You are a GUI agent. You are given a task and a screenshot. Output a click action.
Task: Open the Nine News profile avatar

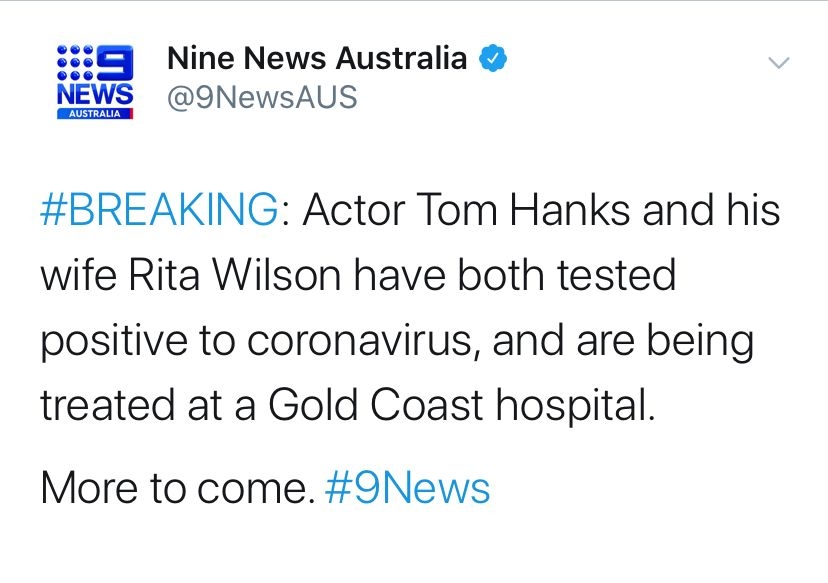click(94, 82)
